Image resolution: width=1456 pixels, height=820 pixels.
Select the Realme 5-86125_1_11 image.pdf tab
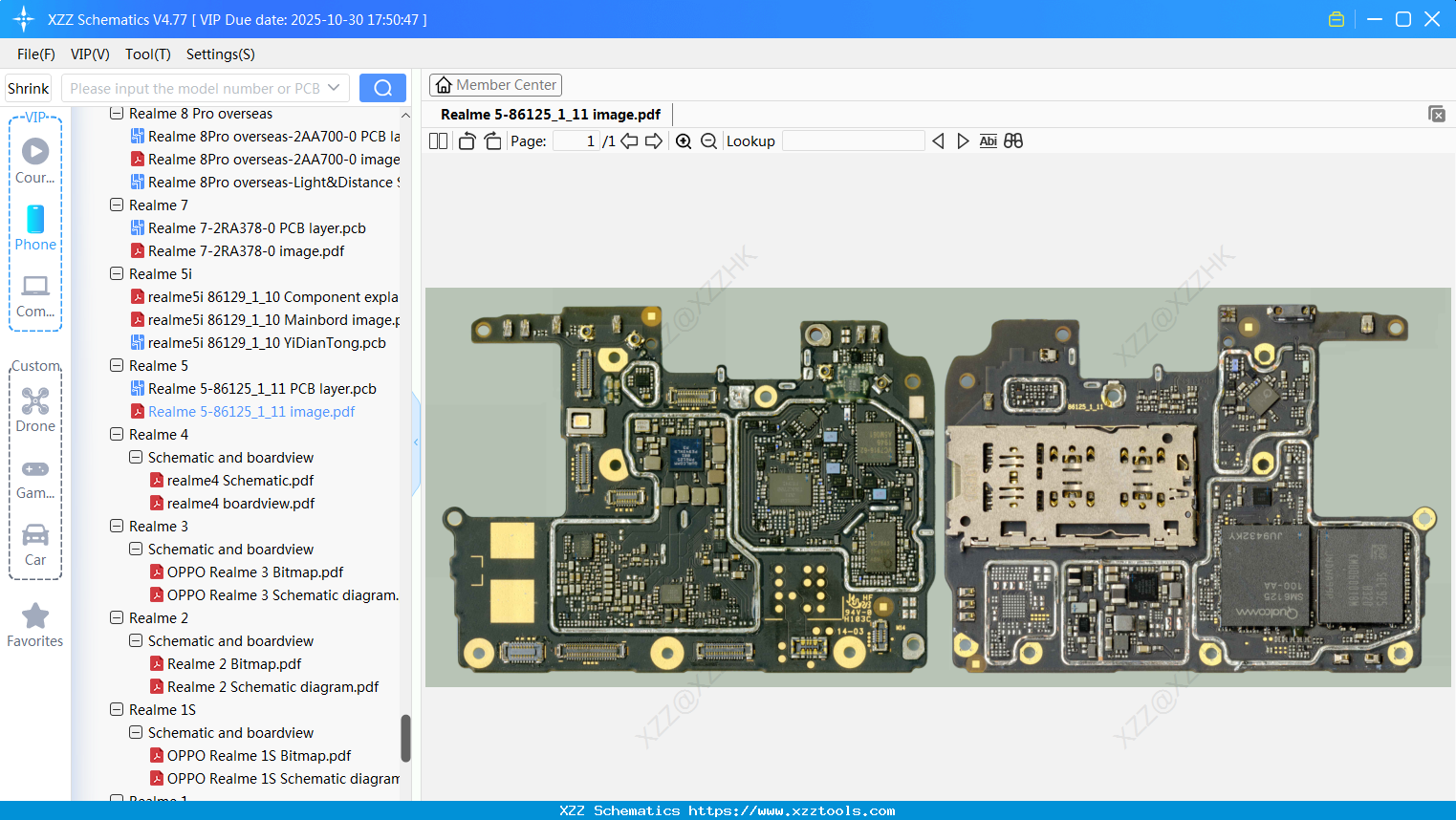(551, 115)
